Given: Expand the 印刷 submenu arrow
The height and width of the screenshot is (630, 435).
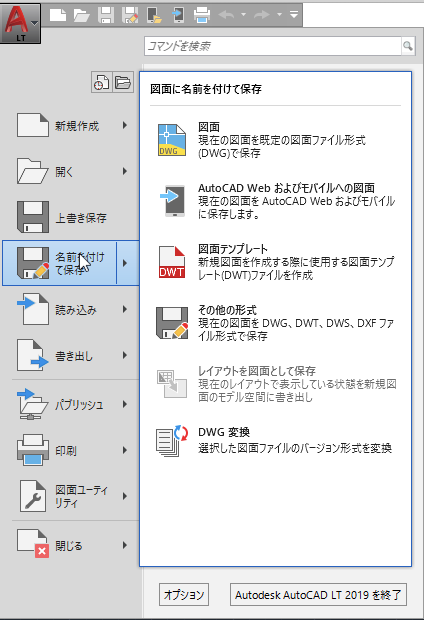Looking at the screenshot, I should pos(125,450).
